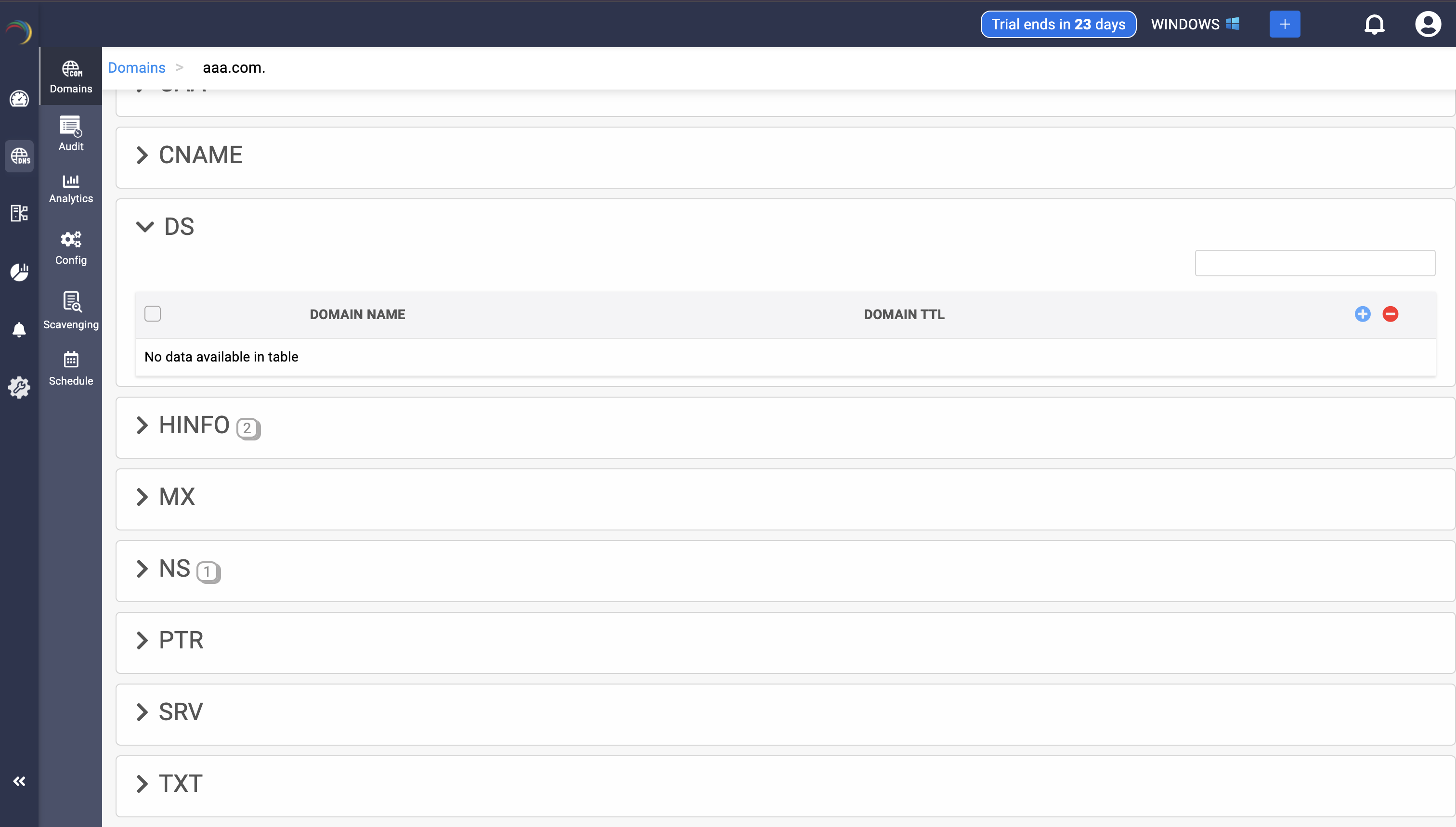Click the wrench gear settings icon in left rail
This screenshot has width=1456, height=827.
pyautogui.click(x=19, y=388)
